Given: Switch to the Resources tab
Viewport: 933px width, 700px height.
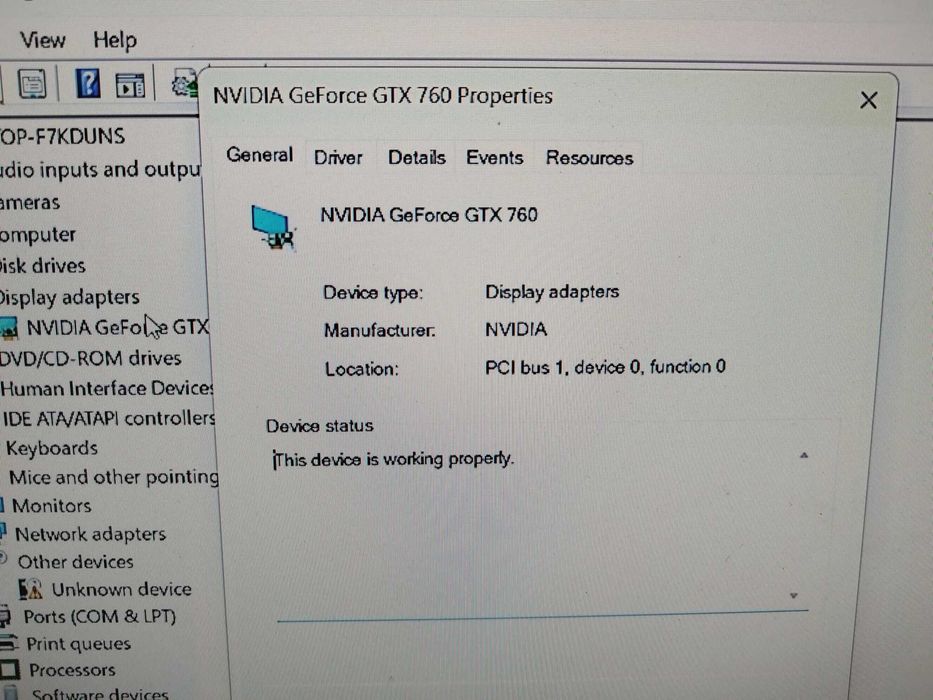Looking at the screenshot, I should [589, 158].
